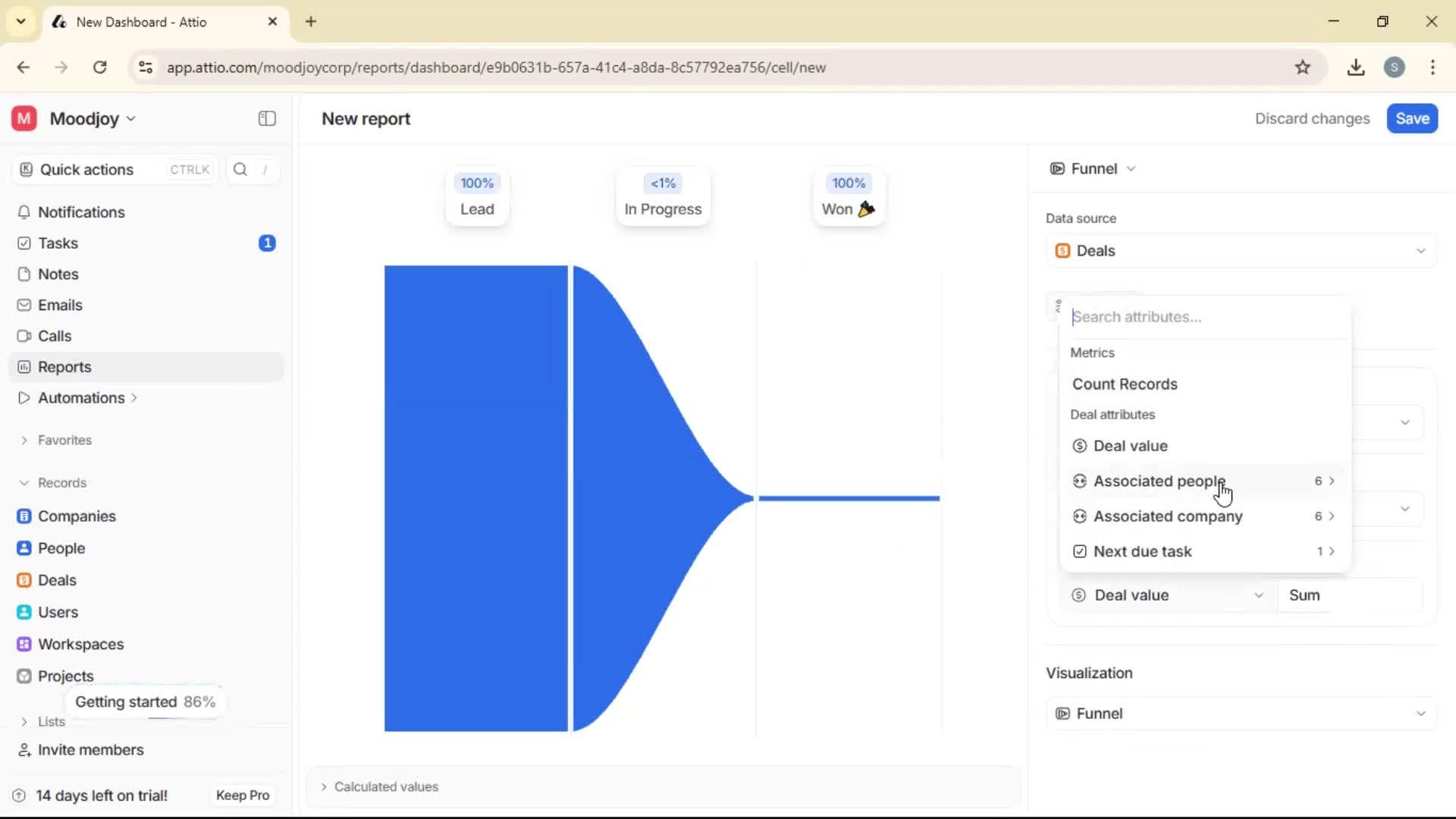This screenshot has width=1456, height=819.
Task: Click the Companies icon under Records
Action: pyautogui.click(x=25, y=516)
